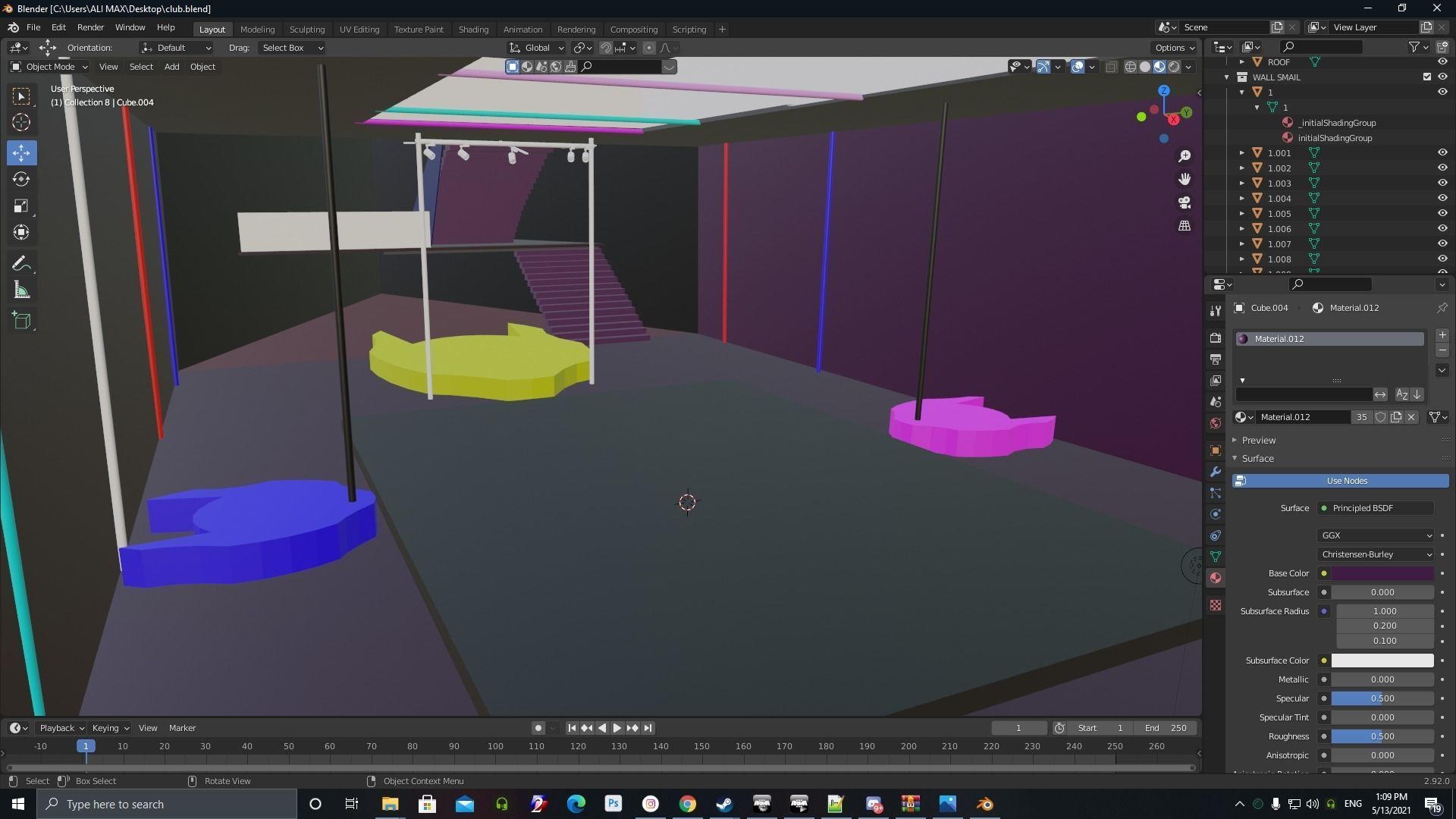The width and height of the screenshot is (1456, 819).
Task: Click Principled BSDF surface shader button
Action: (x=1376, y=508)
